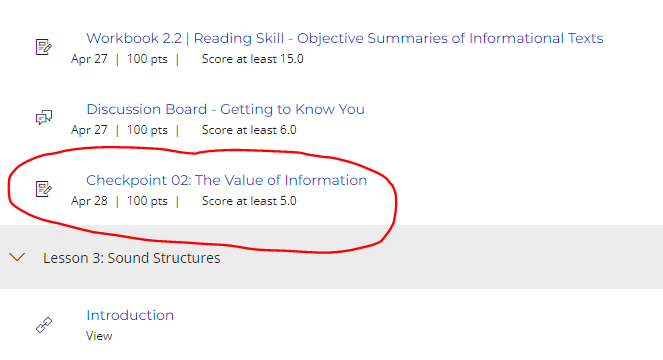Open Workbook 2.2 Reading Skill link
The height and width of the screenshot is (360, 663).
[345, 38]
